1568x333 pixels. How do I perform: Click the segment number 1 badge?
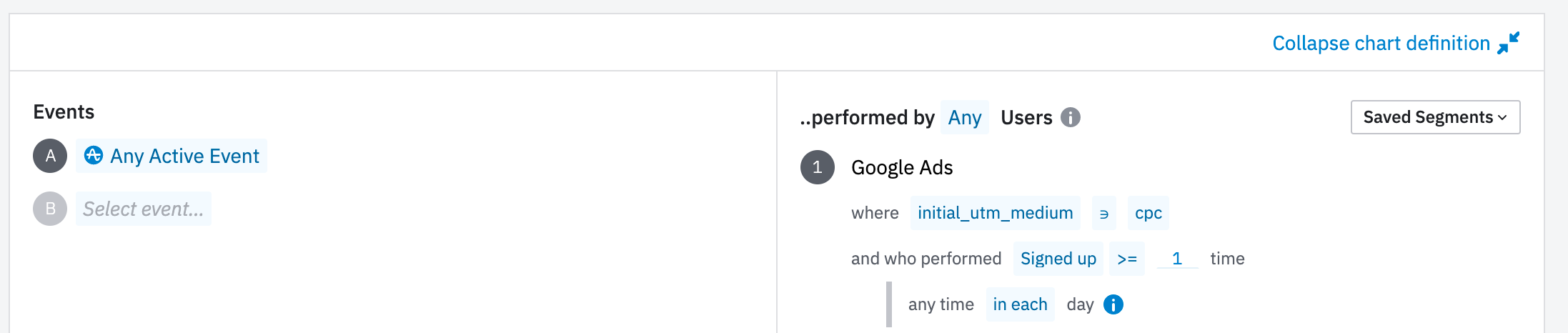click(x=817, y=167)
